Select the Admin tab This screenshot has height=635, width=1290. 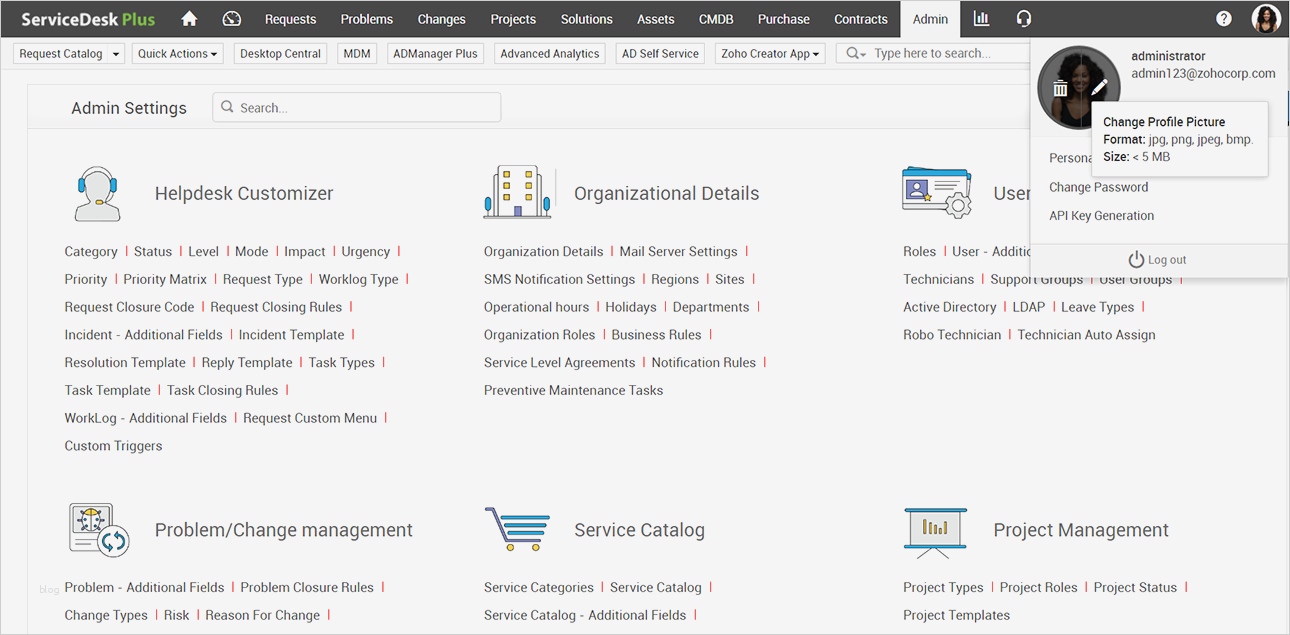(x=930, y=19)
